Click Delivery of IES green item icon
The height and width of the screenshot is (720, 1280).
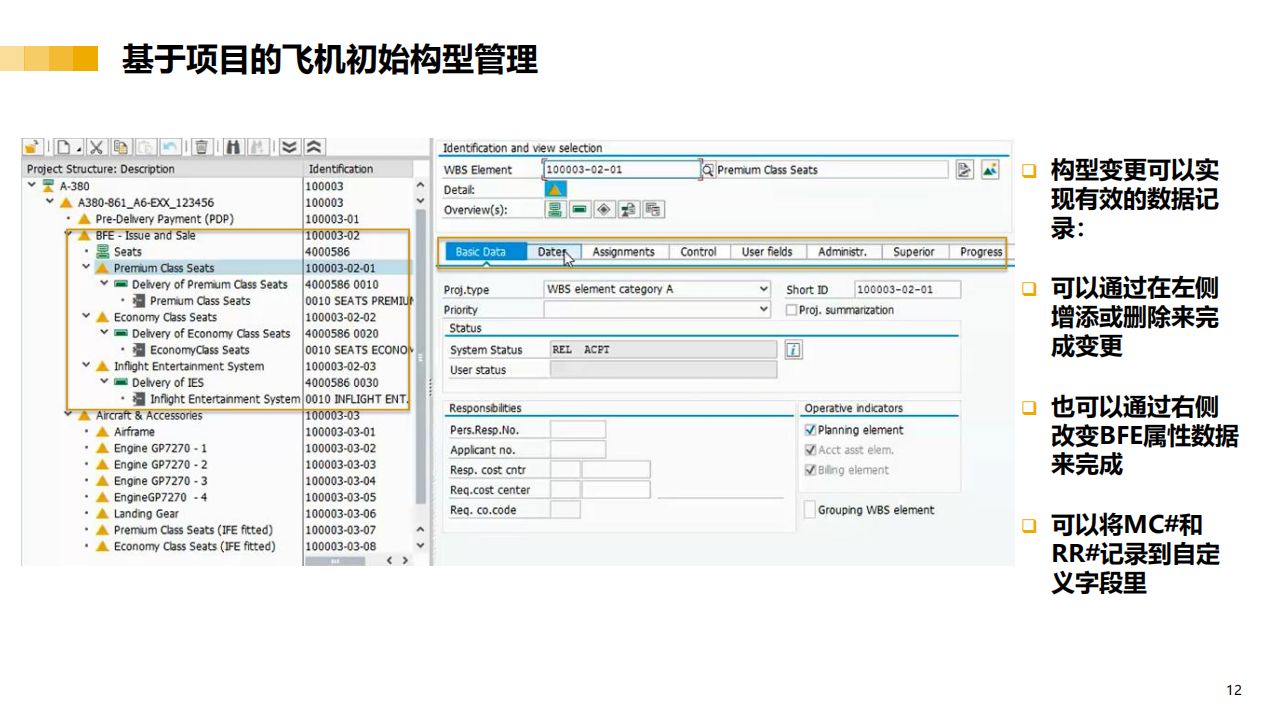pyautogui.click(x=120, y=383)
